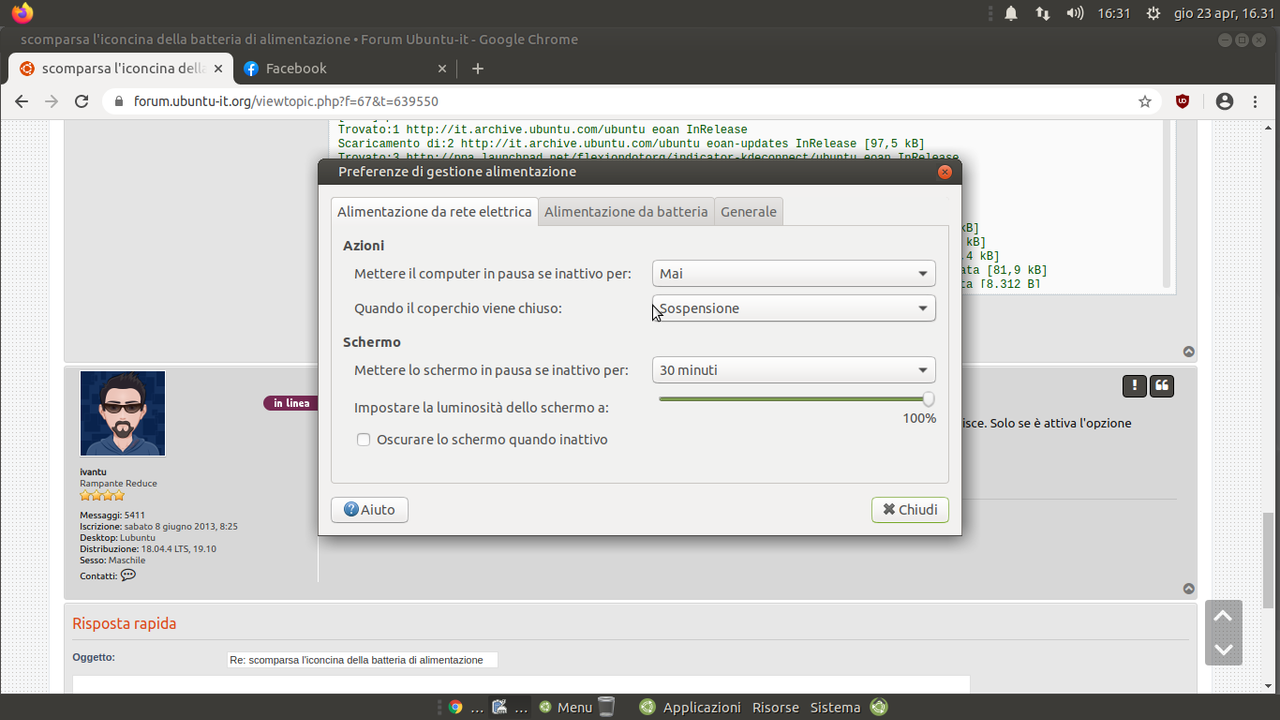Click the large scroll-up chevron button

1223,617
